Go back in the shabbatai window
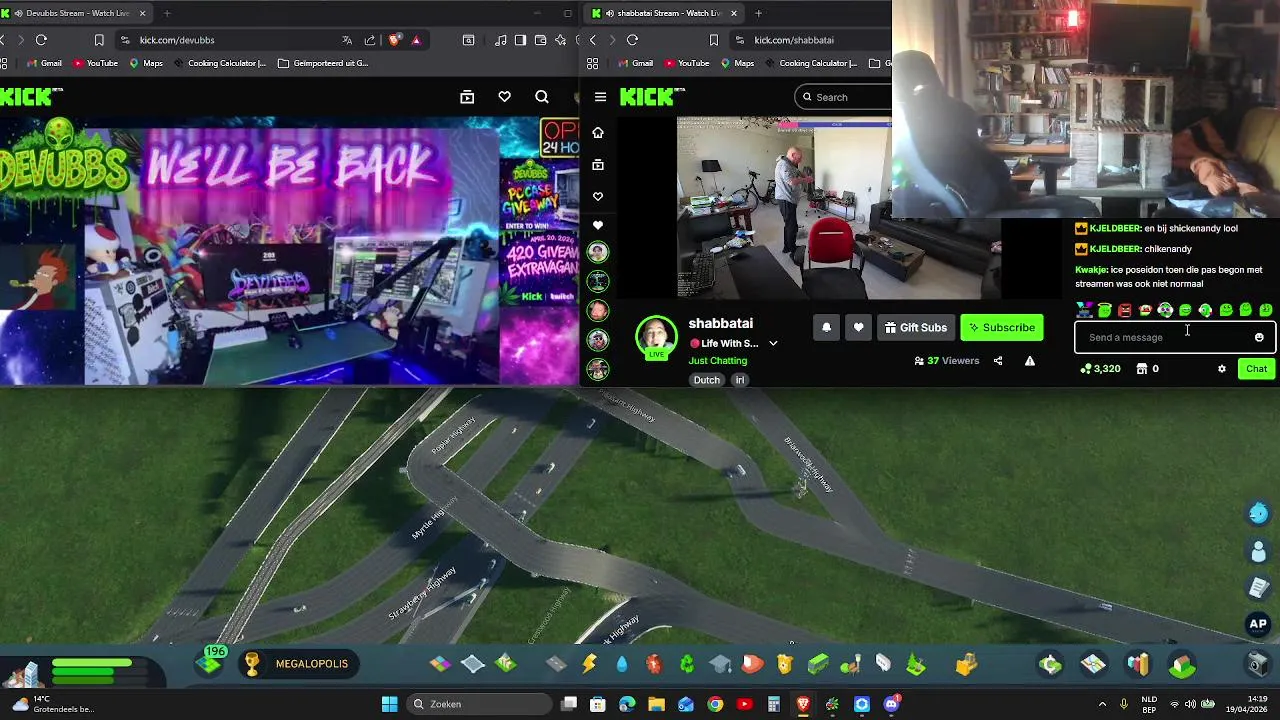This screenshot has height=720, width=1280. point(593,40)
